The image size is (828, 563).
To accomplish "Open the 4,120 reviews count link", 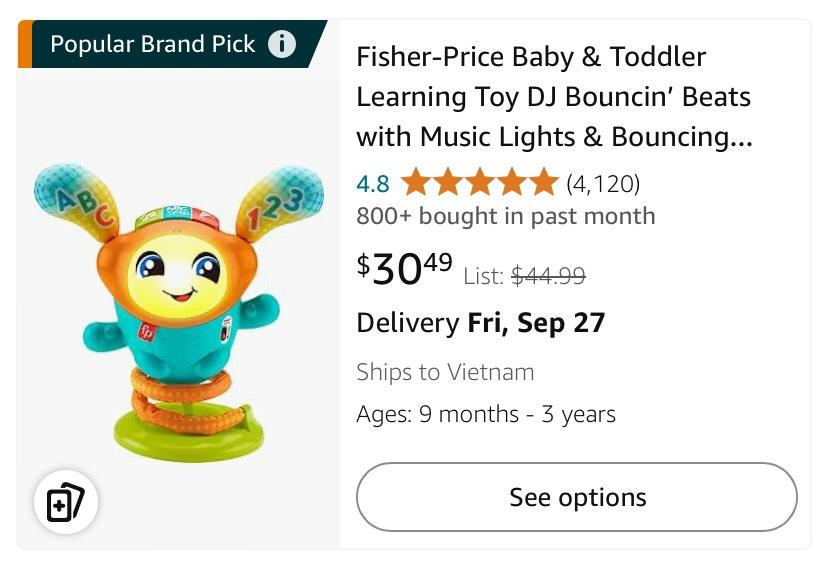I will tap(603, 184).
